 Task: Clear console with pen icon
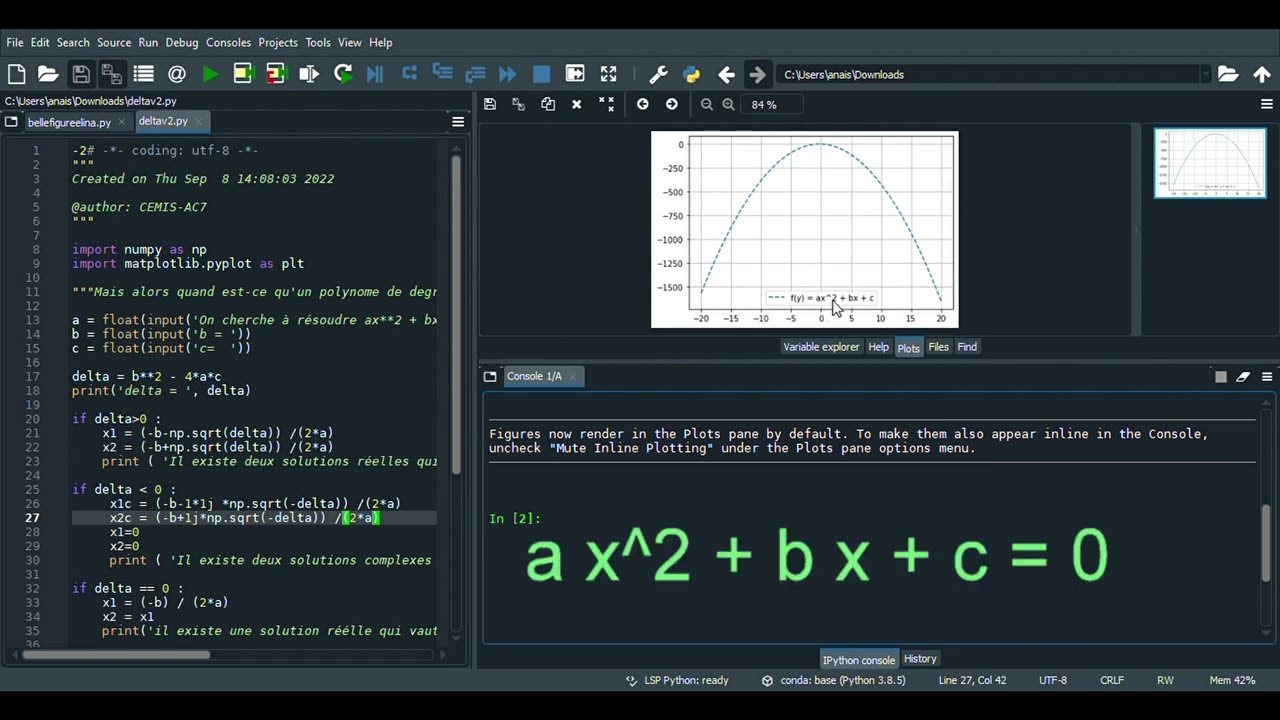point(1243,377)
